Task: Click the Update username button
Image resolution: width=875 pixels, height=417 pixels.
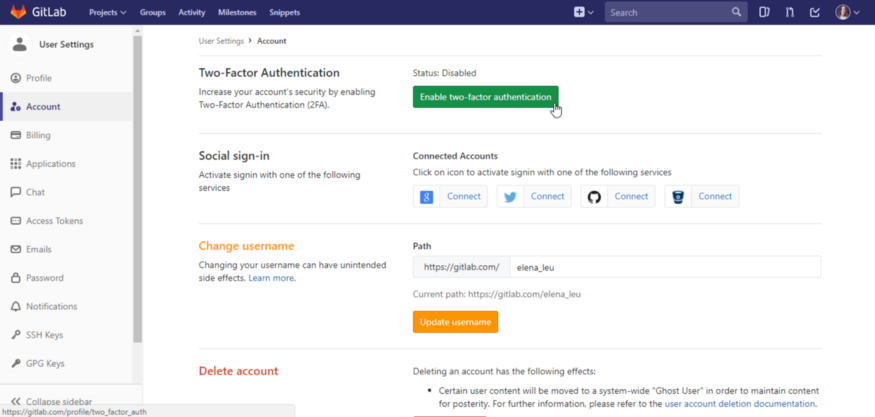Action: tap(455, 322)
